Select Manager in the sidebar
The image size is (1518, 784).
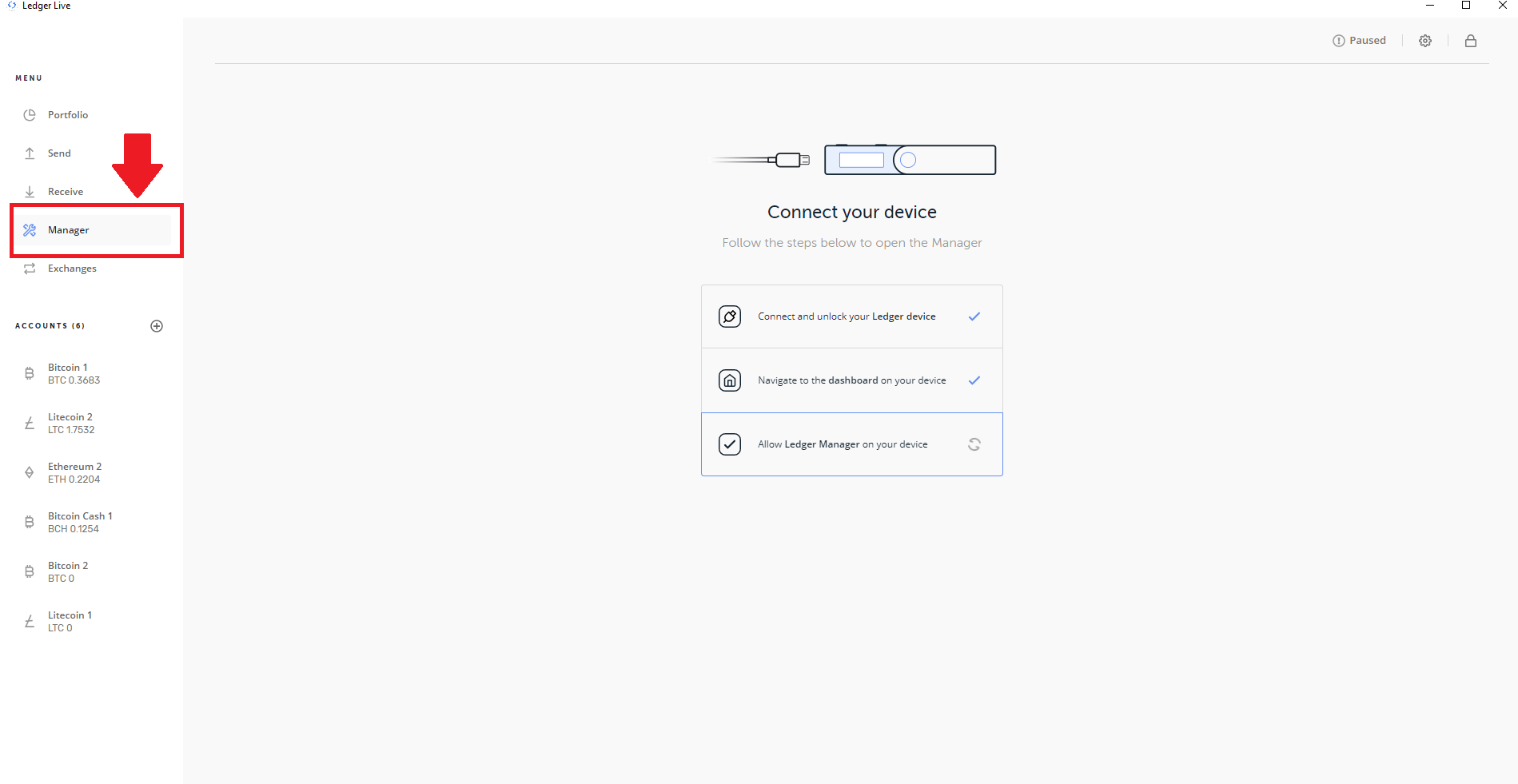pyautogui.click(x=92, y=230)
